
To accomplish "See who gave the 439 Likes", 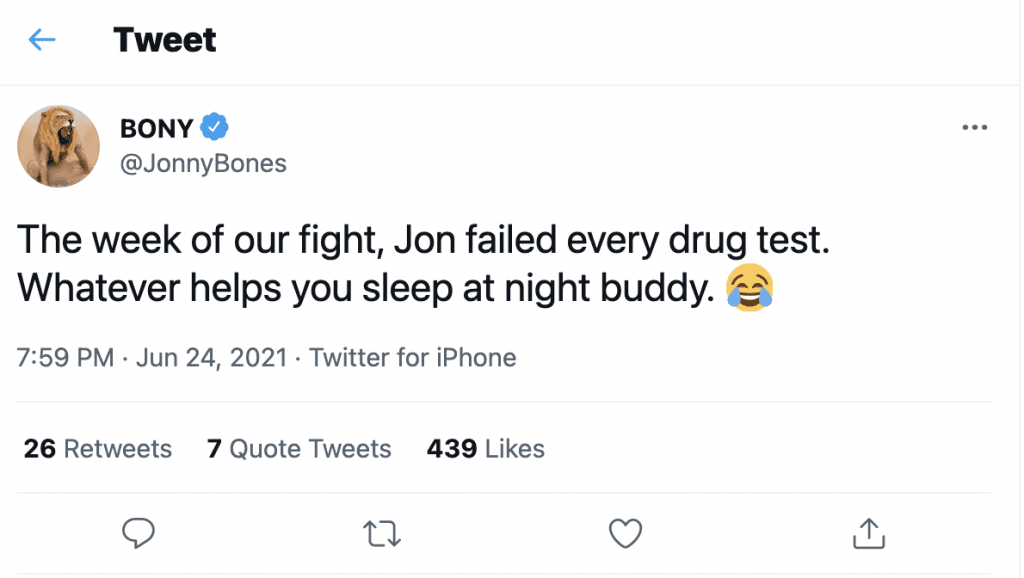I will pos(485,449).
